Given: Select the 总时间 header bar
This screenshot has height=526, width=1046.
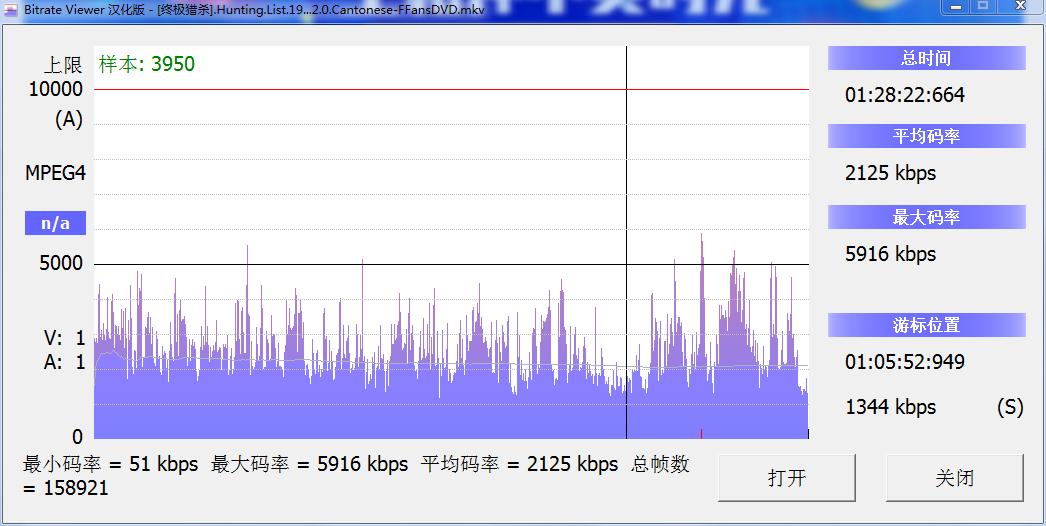Looking at the screenshot, I should tap(926, 59).
